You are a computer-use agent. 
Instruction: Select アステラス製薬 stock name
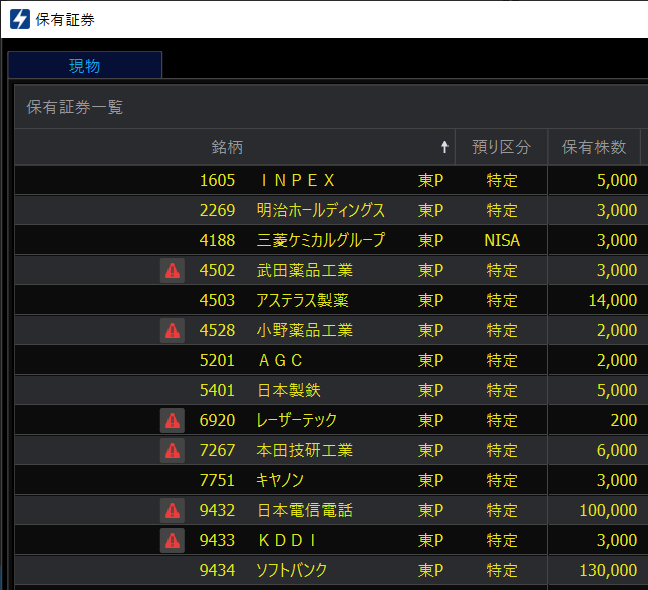(x=303, y=300)
